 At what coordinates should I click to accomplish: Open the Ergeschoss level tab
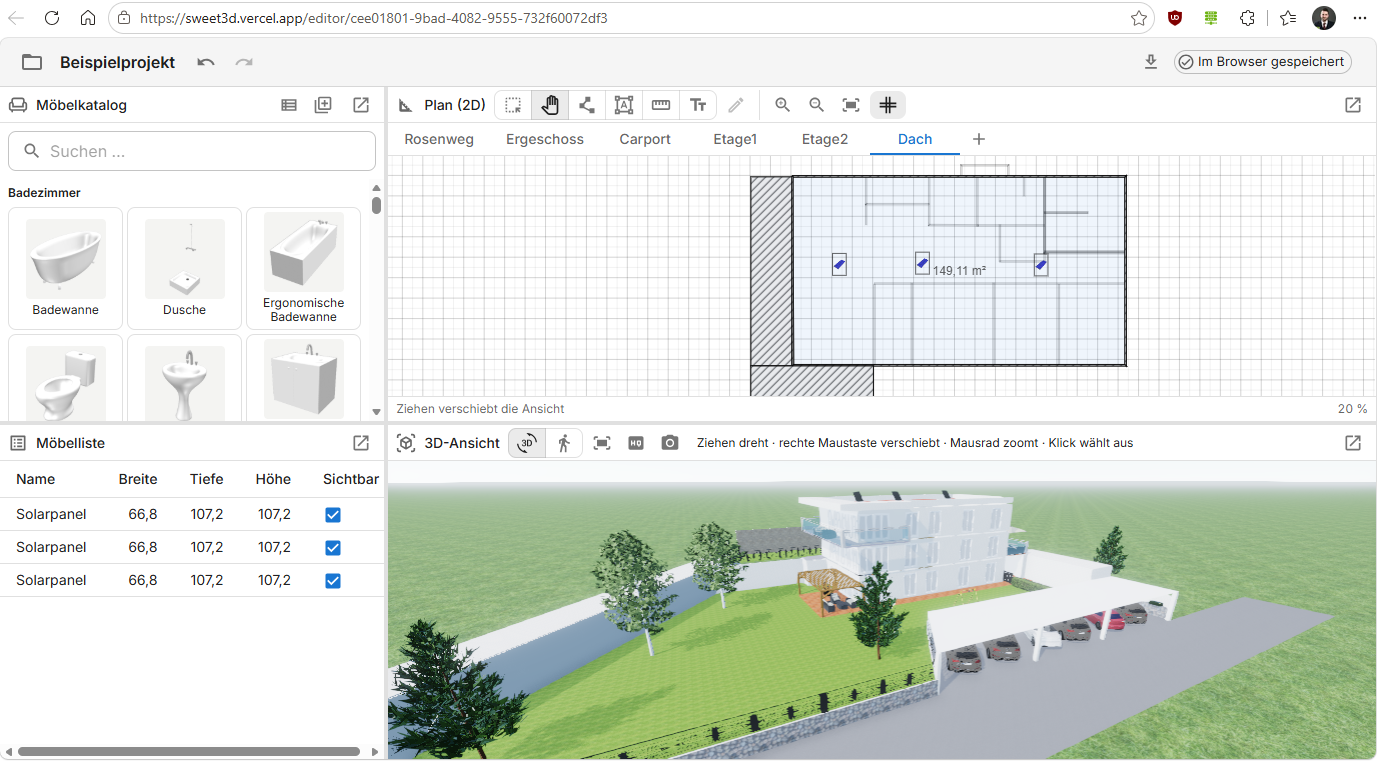(545, 139)
